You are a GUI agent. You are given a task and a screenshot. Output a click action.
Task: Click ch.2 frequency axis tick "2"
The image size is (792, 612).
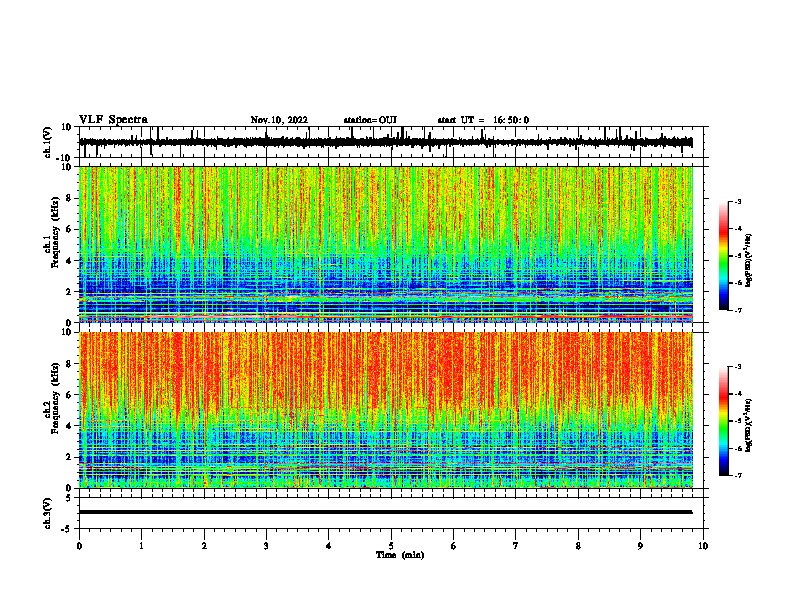tap(69, 457)
